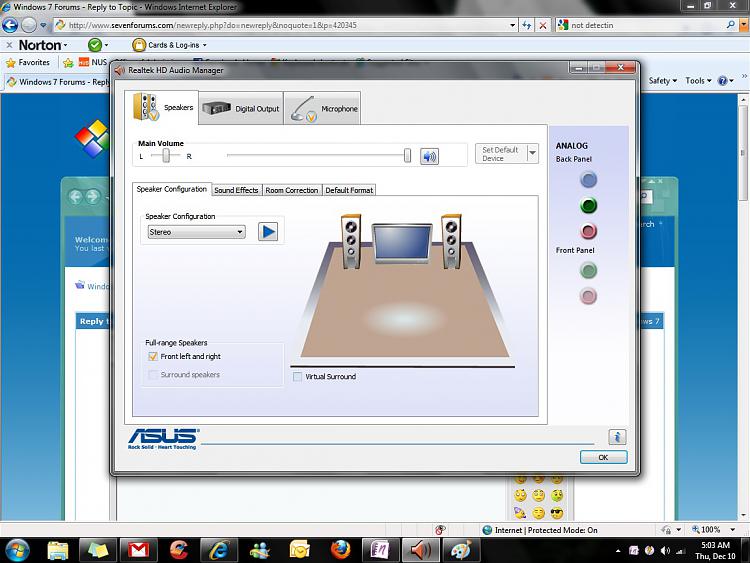
Task: Play the speaker configuration test sound
Action: click(x=268, y=232)
